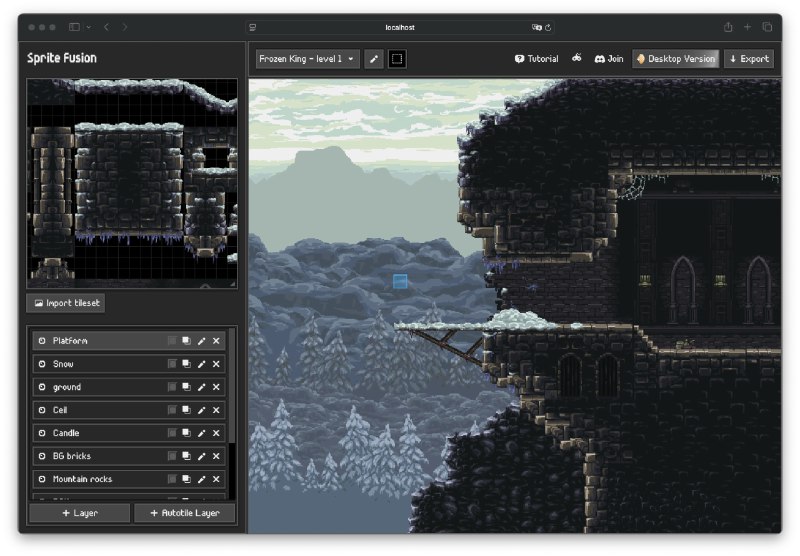Image resolution: width=800 pixels, height=556 pixels.
Task: Delete the Snow layer using its X icon
Action: tap(216, 364)
